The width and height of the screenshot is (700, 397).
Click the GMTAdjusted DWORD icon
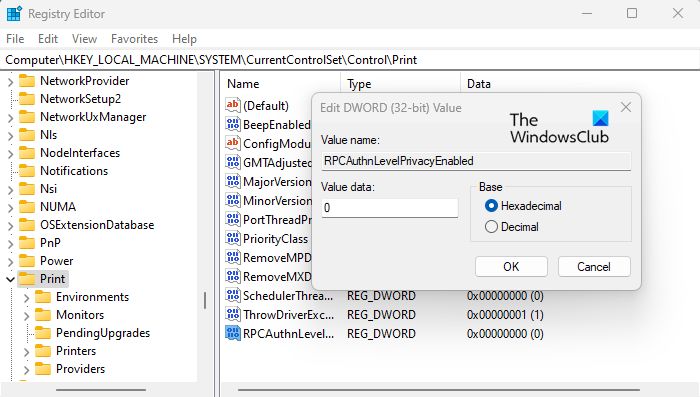[x=233, y=162]
